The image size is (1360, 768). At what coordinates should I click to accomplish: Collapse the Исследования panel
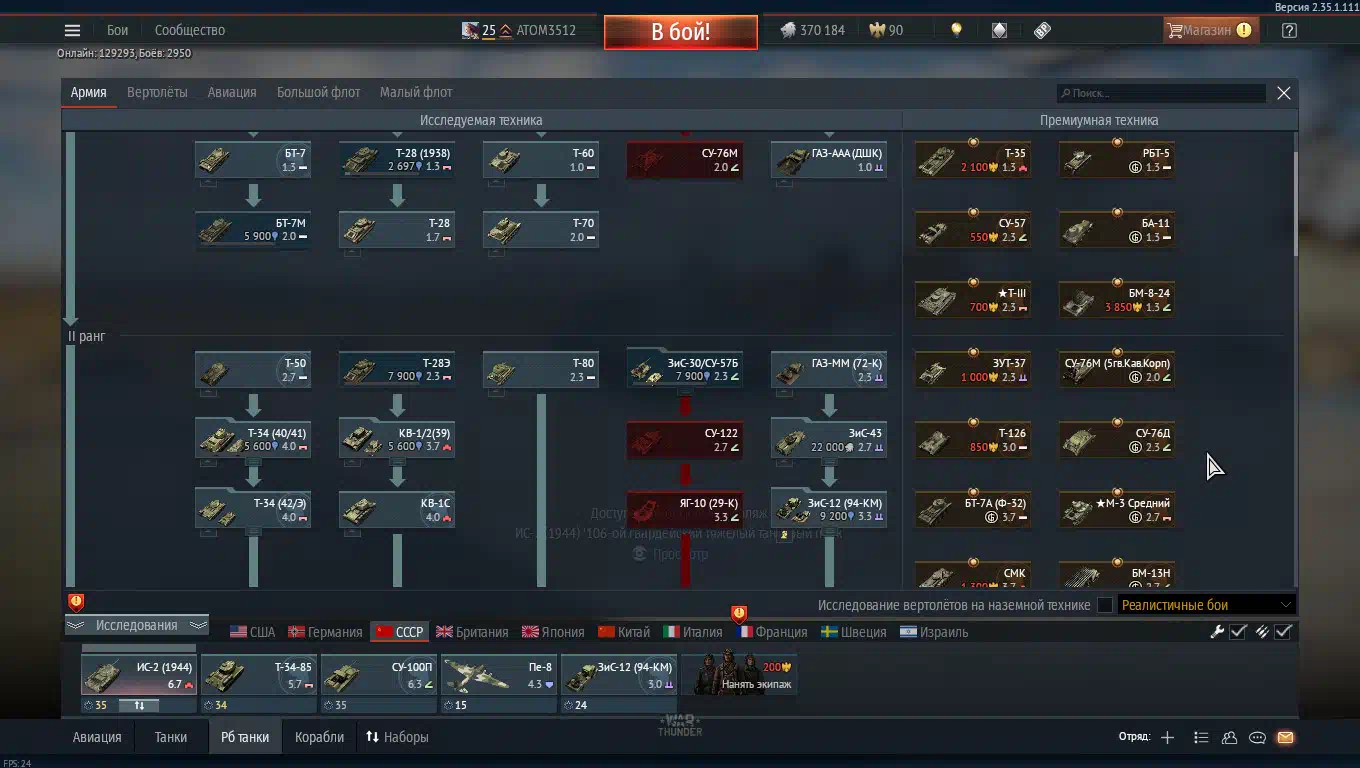tap(137, 625)
